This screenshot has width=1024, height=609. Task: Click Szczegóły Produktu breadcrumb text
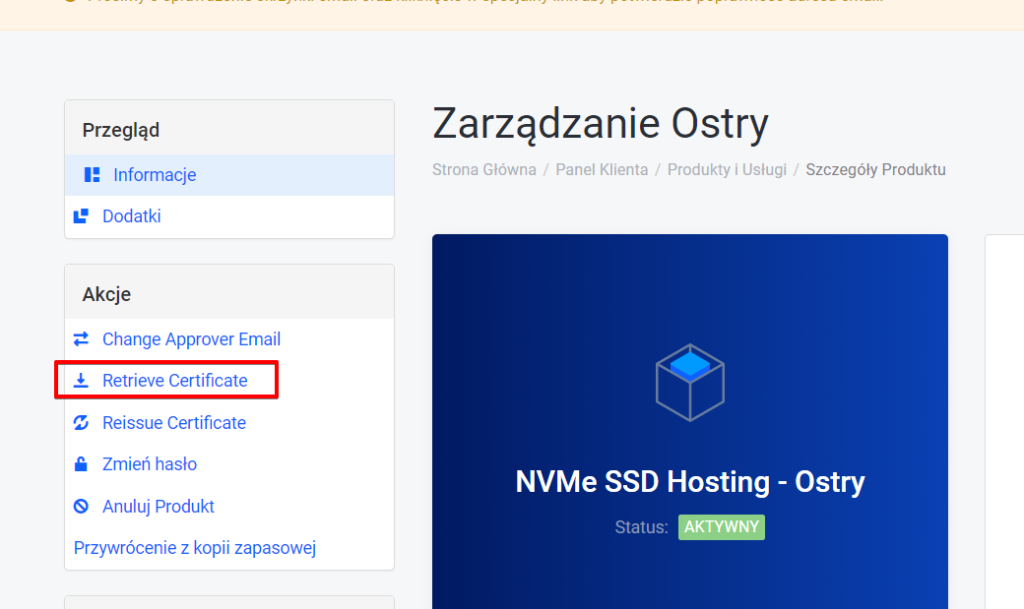(x=876, y=170)
